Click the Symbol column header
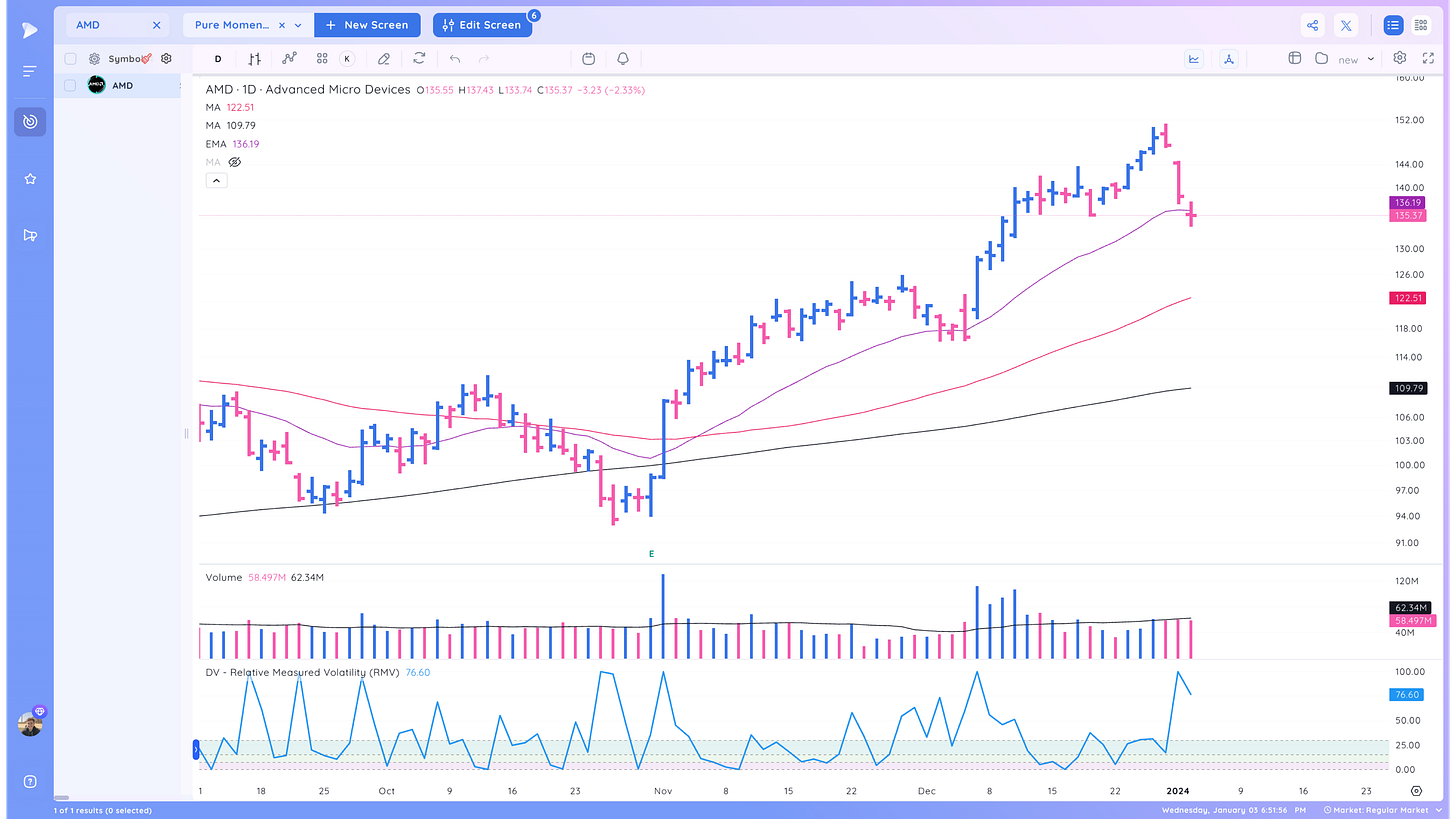 (x=124, y=59)
